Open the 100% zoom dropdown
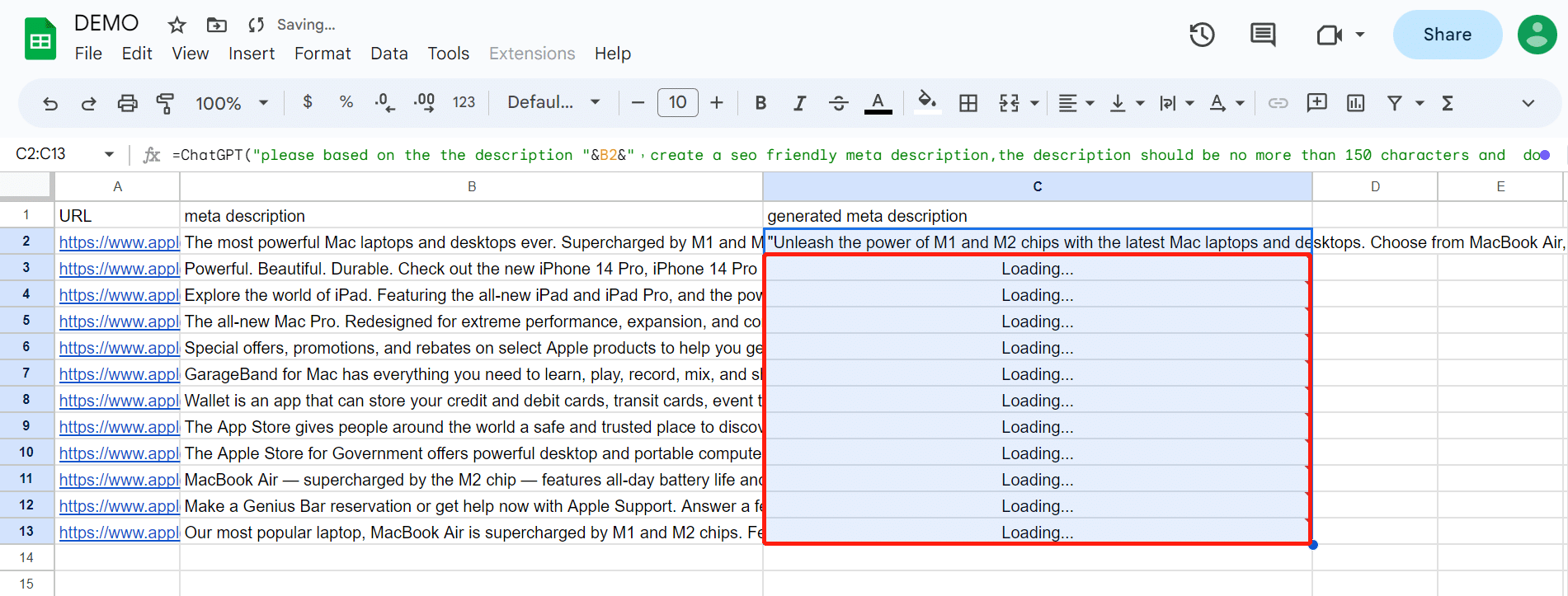The width and height of the screenshot is (1568, 596). pos(231,103)
